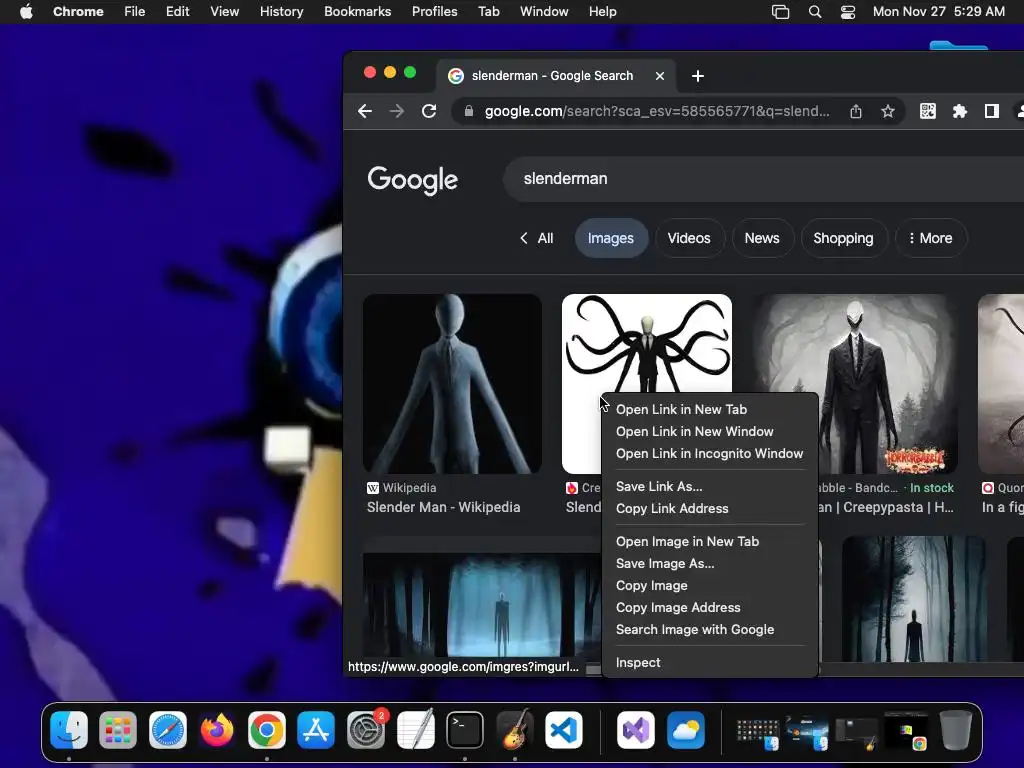Image resolution: width=1024 pixels, height=768 pixels.
Task: Open App Store from the dock
Action: tap(316, 729)
